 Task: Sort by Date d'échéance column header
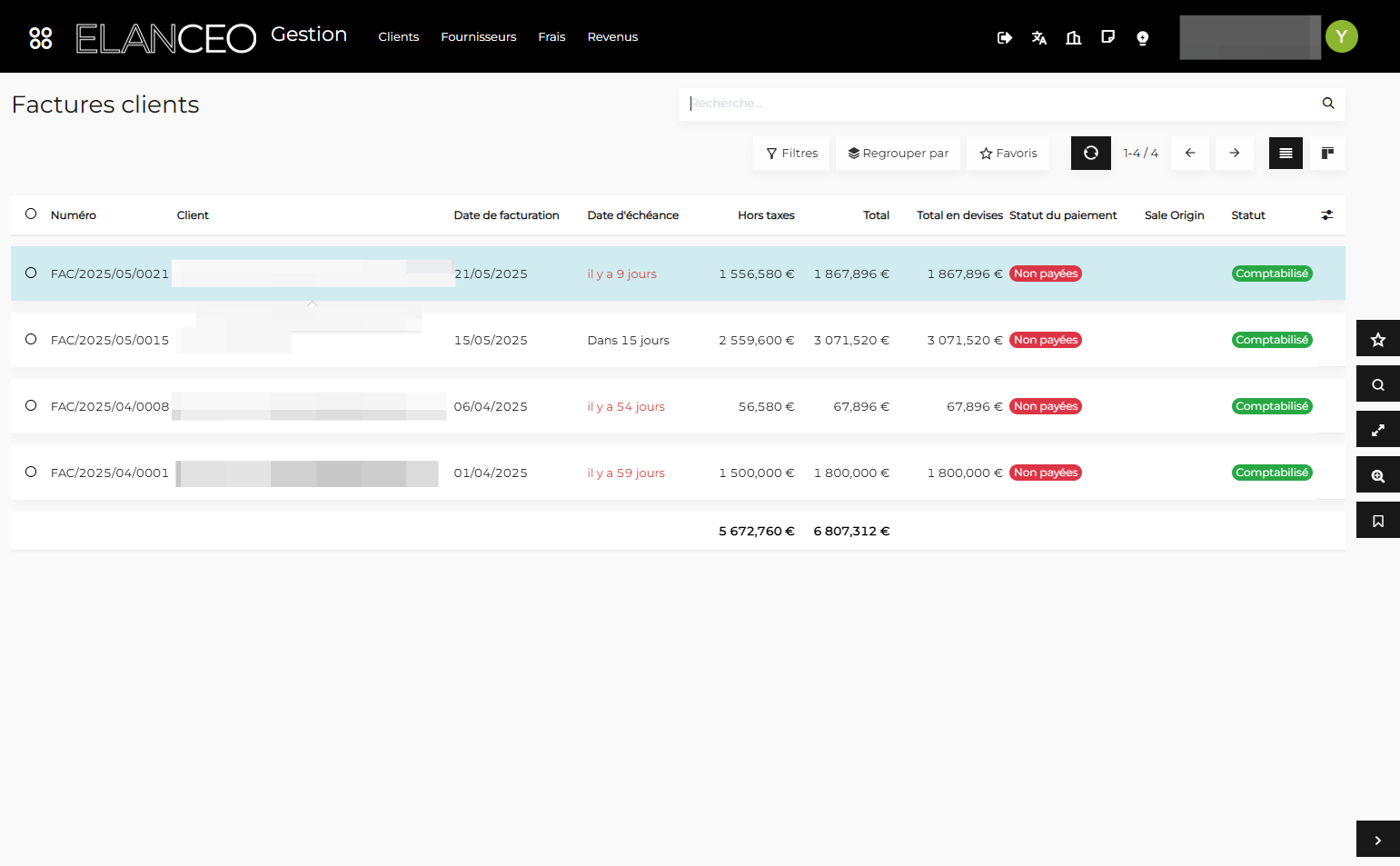point(633,215)
